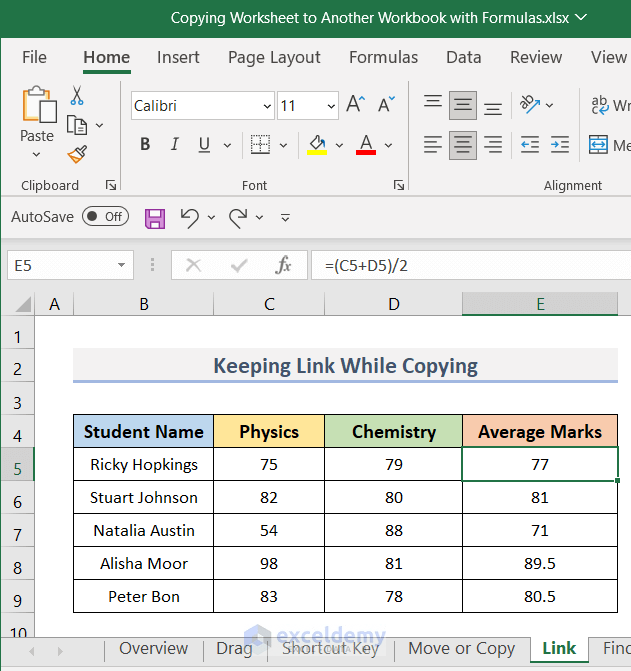
Task: Open the font size 11 dropdown
Action: (331, 106)
